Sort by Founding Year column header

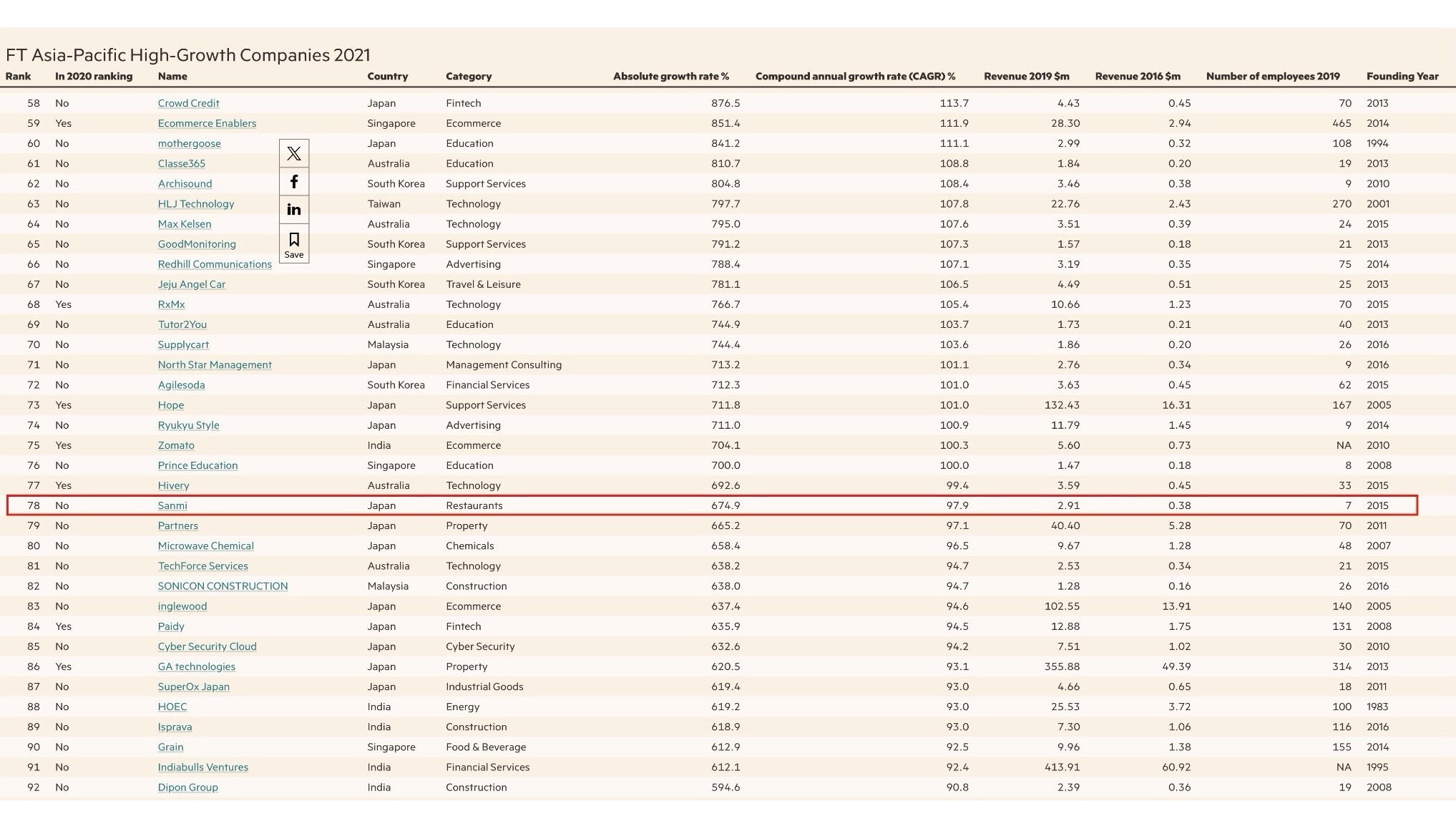1402,76
